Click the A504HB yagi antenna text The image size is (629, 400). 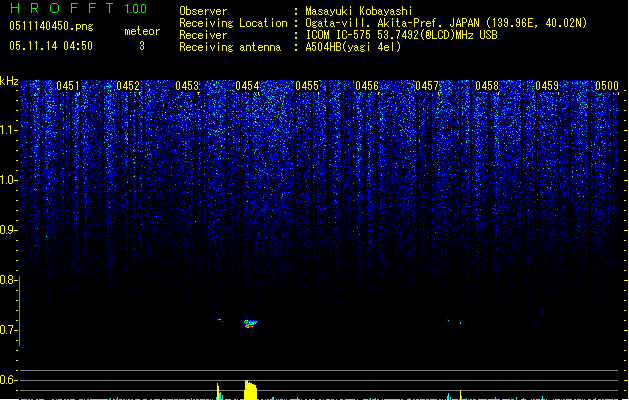tap(353, 47)
